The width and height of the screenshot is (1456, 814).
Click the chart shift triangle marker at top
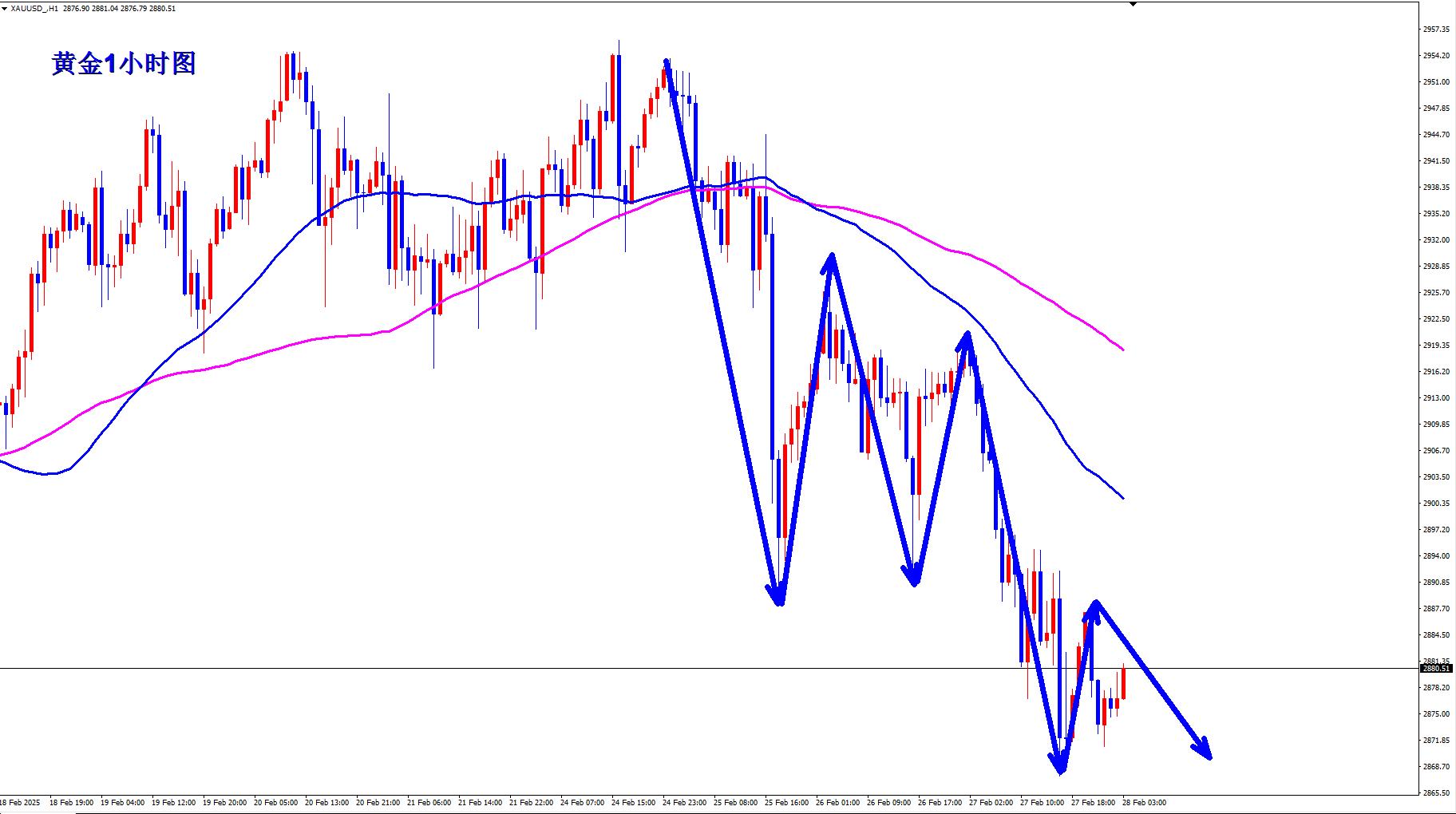(x=1133, y=4)
